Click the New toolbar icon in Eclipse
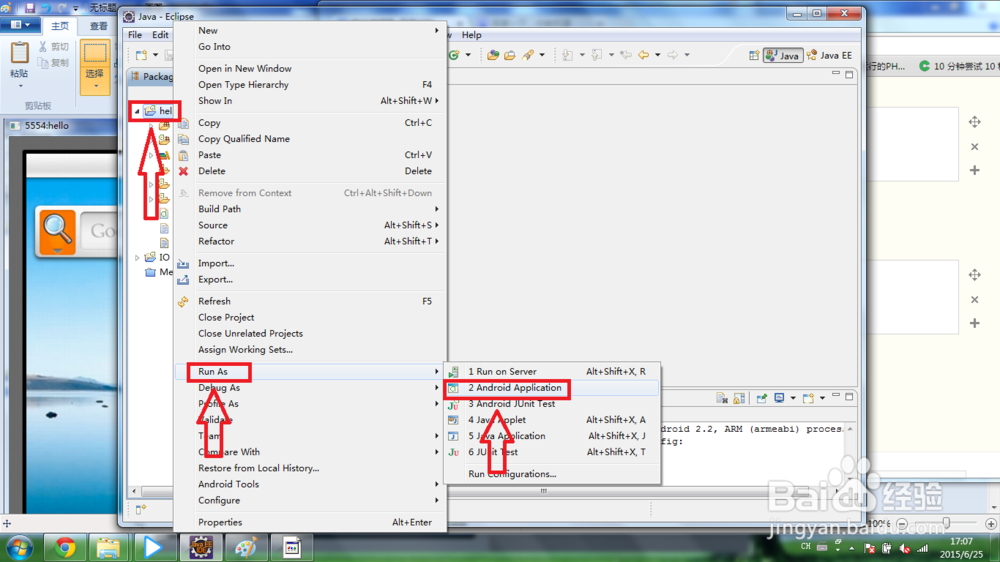The image size is (1000, 562). pyautogui.click(x=142, y=55)
